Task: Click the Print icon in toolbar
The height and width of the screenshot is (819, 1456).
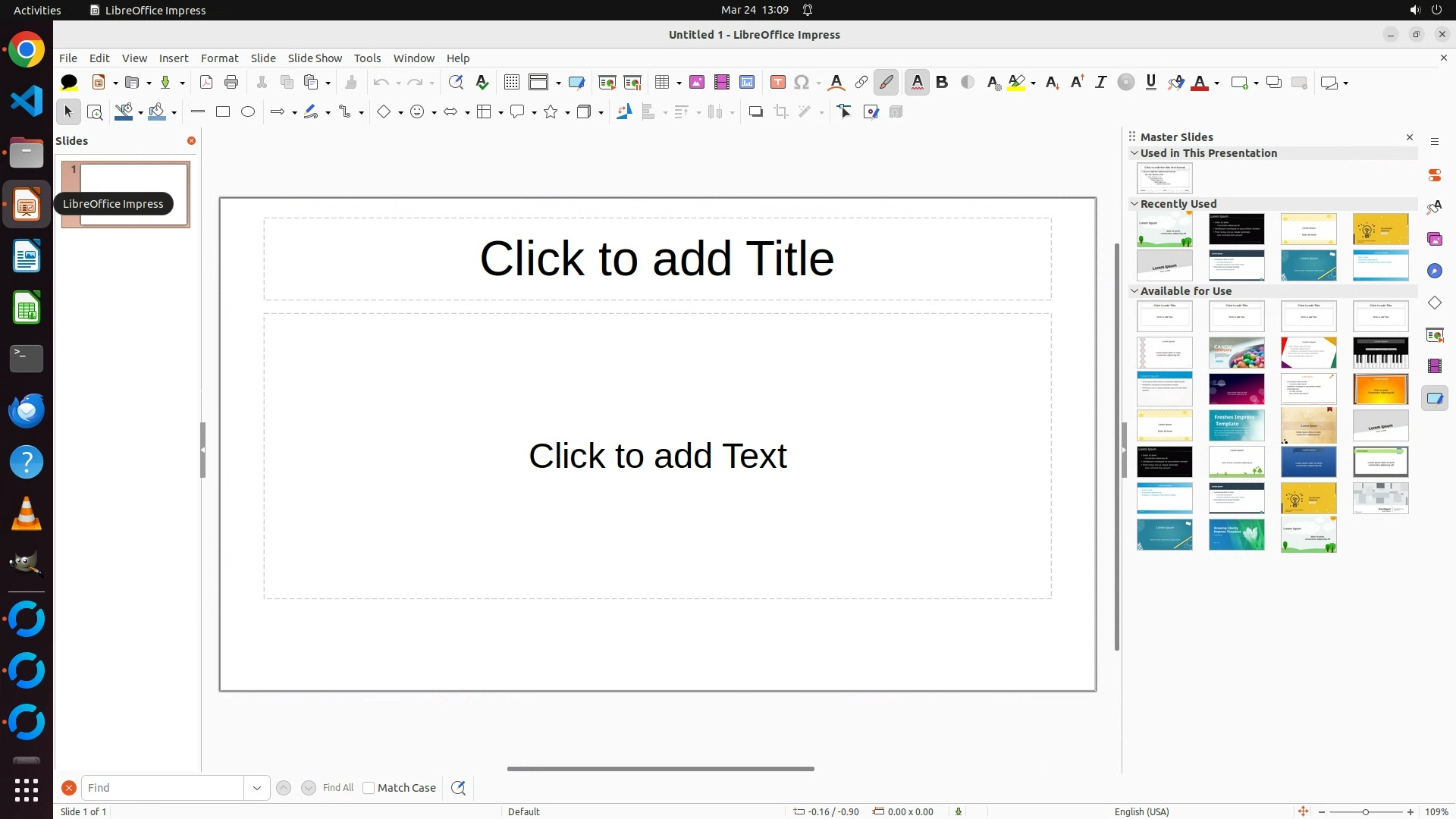Action: [x=231, y=83]
